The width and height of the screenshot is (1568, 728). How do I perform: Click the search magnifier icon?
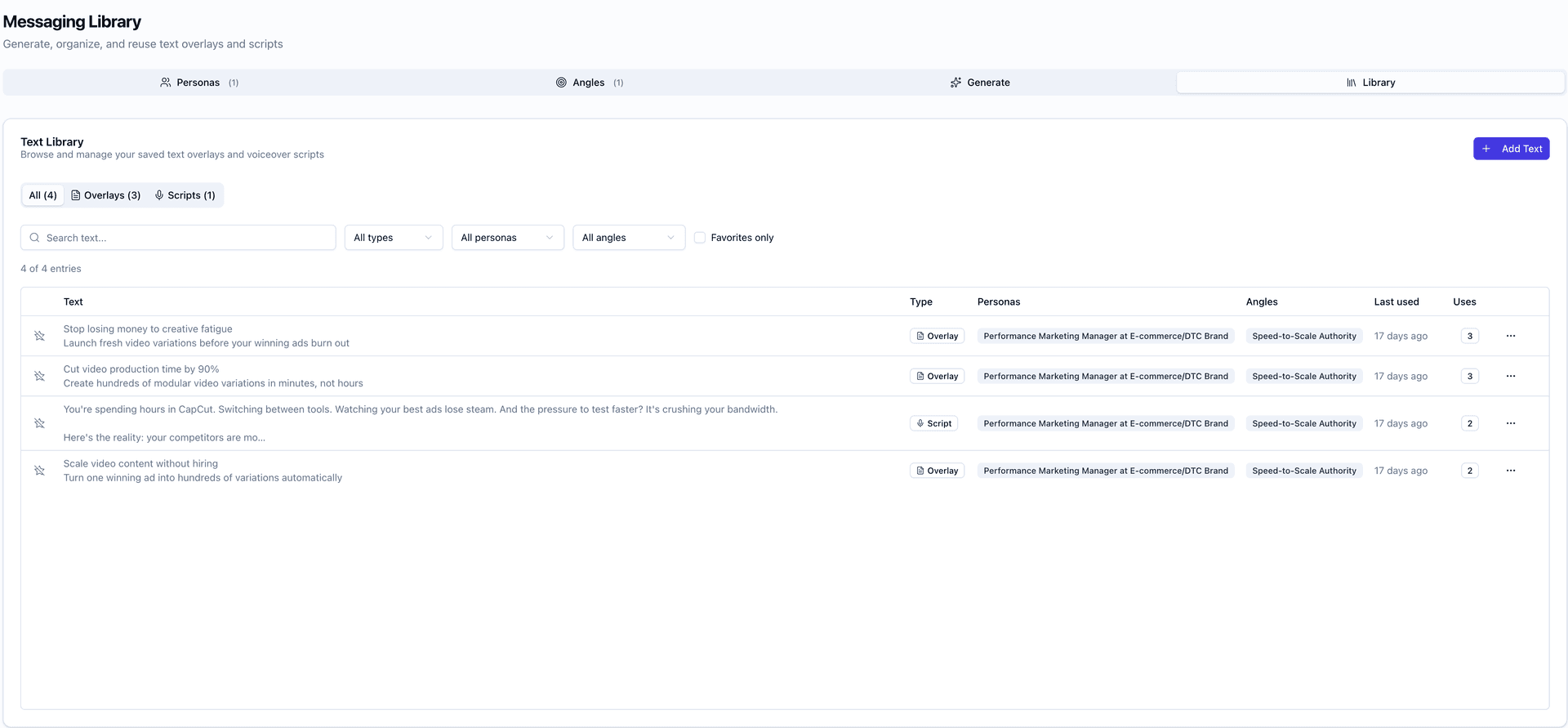point(34,238)
